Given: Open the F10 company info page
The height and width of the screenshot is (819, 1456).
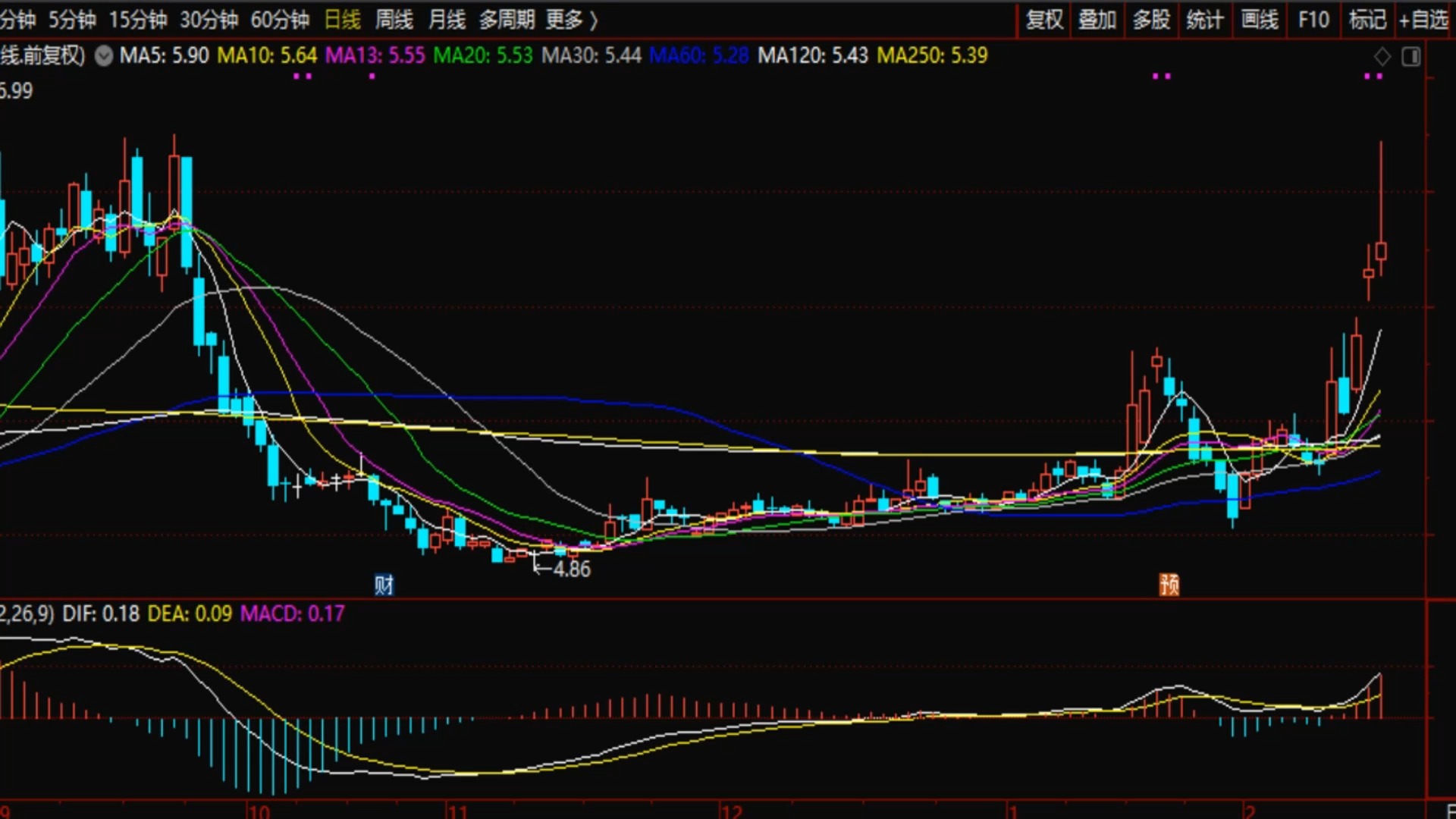Looking at the screenshot, I should 1313,20.
